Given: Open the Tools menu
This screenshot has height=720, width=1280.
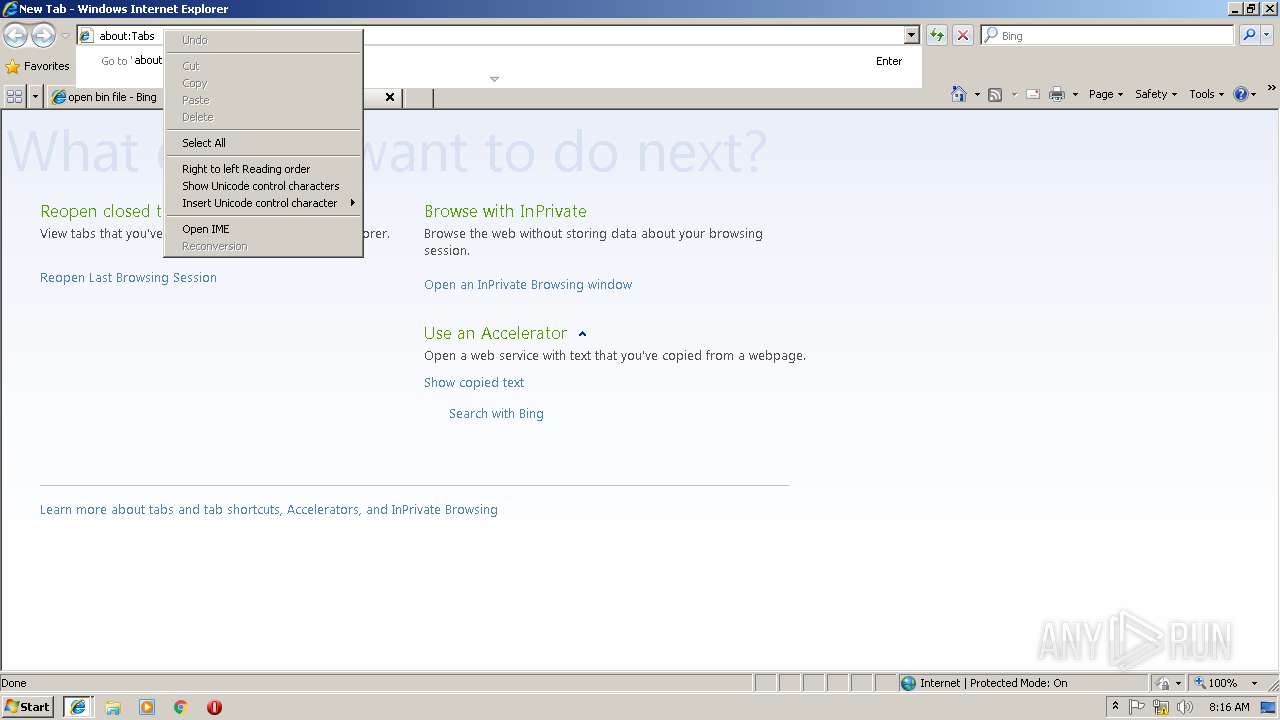Looking at the screenshot, I should [1206, 94].
